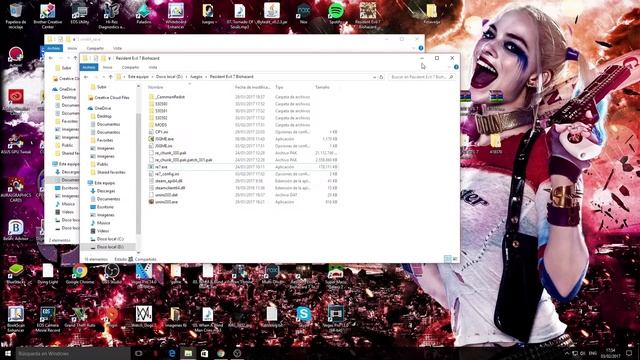Image resolution: width=640 pixels, height=360 pixels.
Task: Sort by Tamaño column header
Action: pyautogui.click(x=322, y=87)
